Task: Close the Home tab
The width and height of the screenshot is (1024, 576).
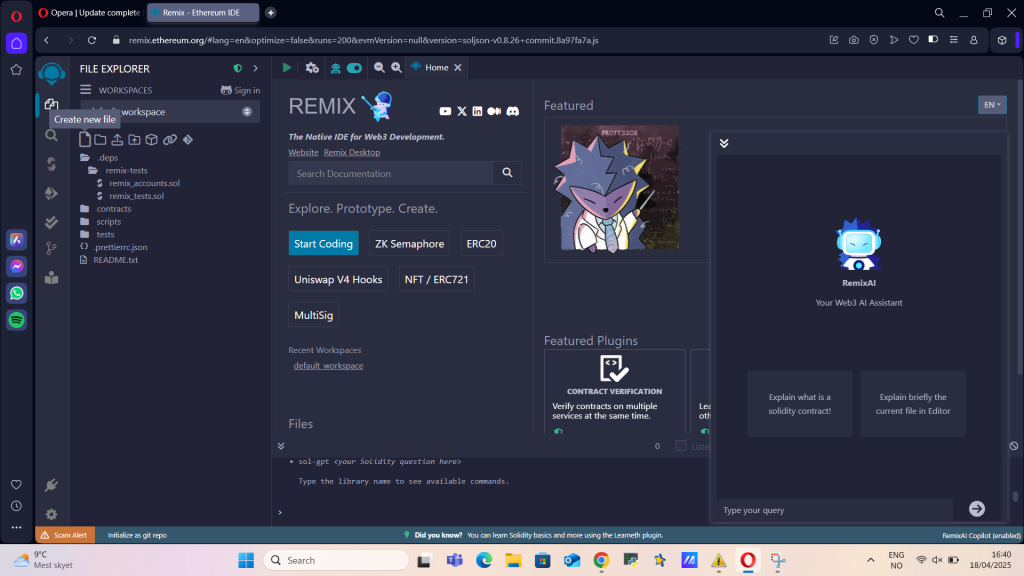Action: [x=458, y=67]
